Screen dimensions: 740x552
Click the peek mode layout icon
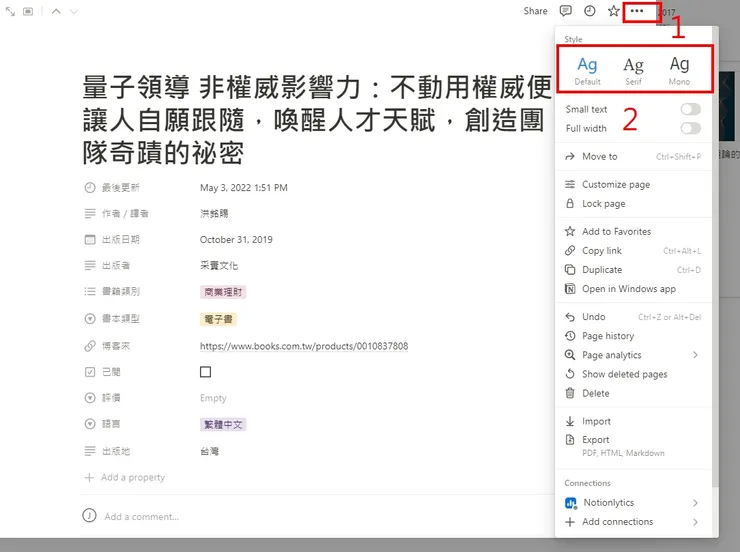tap(28, 11)
